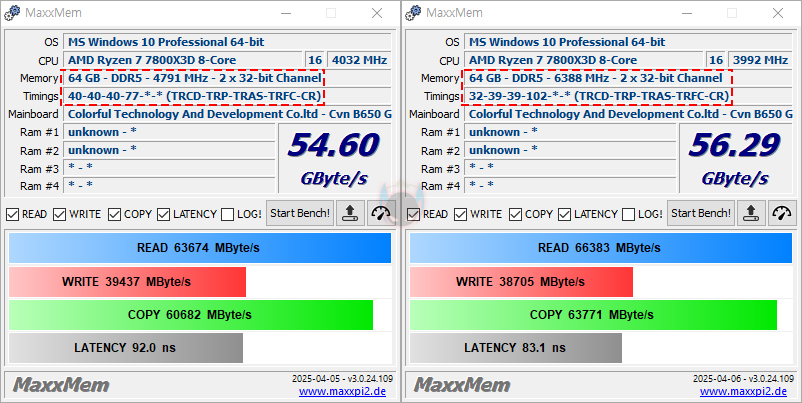
Task: Click version text 2025-04-06 - v3.0.24.109
Action: (743, 379)
